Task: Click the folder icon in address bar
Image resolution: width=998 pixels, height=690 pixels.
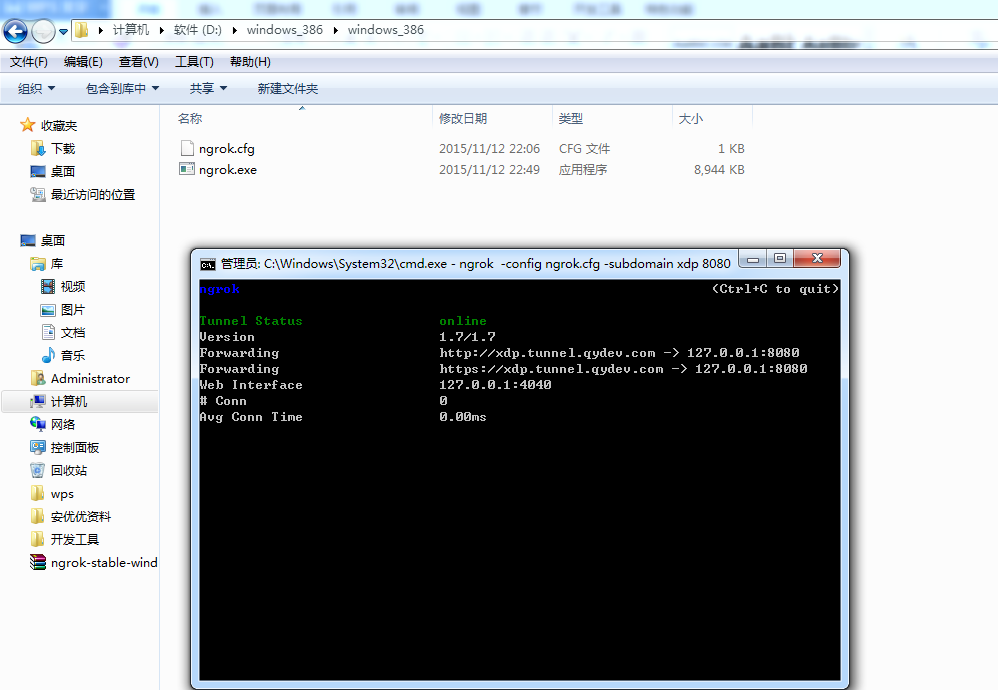Action: 81,30
